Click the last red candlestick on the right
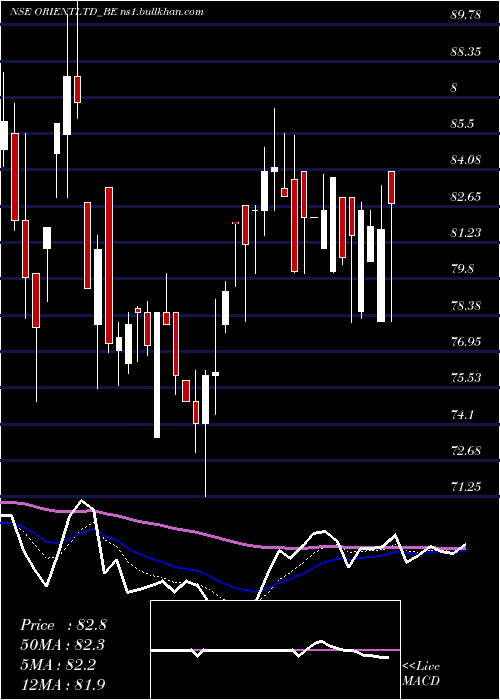The width and height of the screenshot is (500, 700). [x=392, y=187]
